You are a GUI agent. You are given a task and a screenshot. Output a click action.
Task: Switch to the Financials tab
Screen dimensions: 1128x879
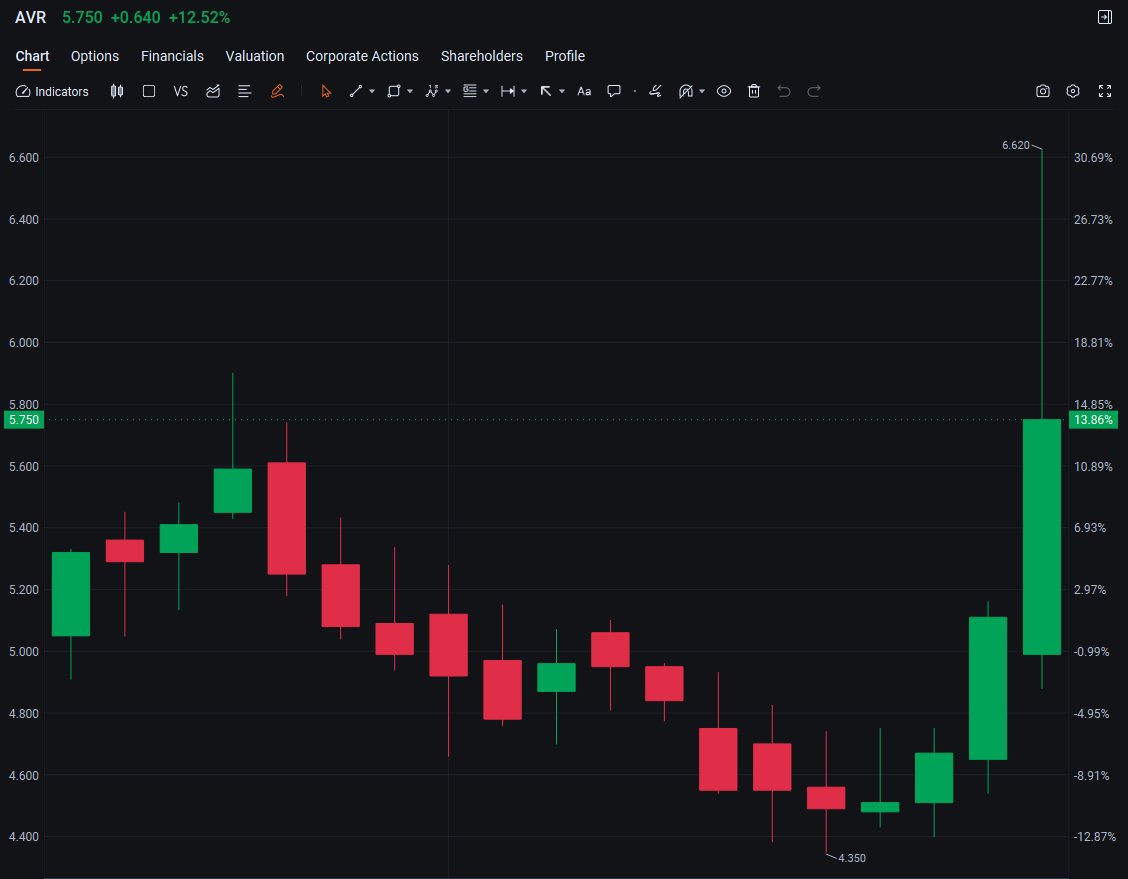coord(172,56)
